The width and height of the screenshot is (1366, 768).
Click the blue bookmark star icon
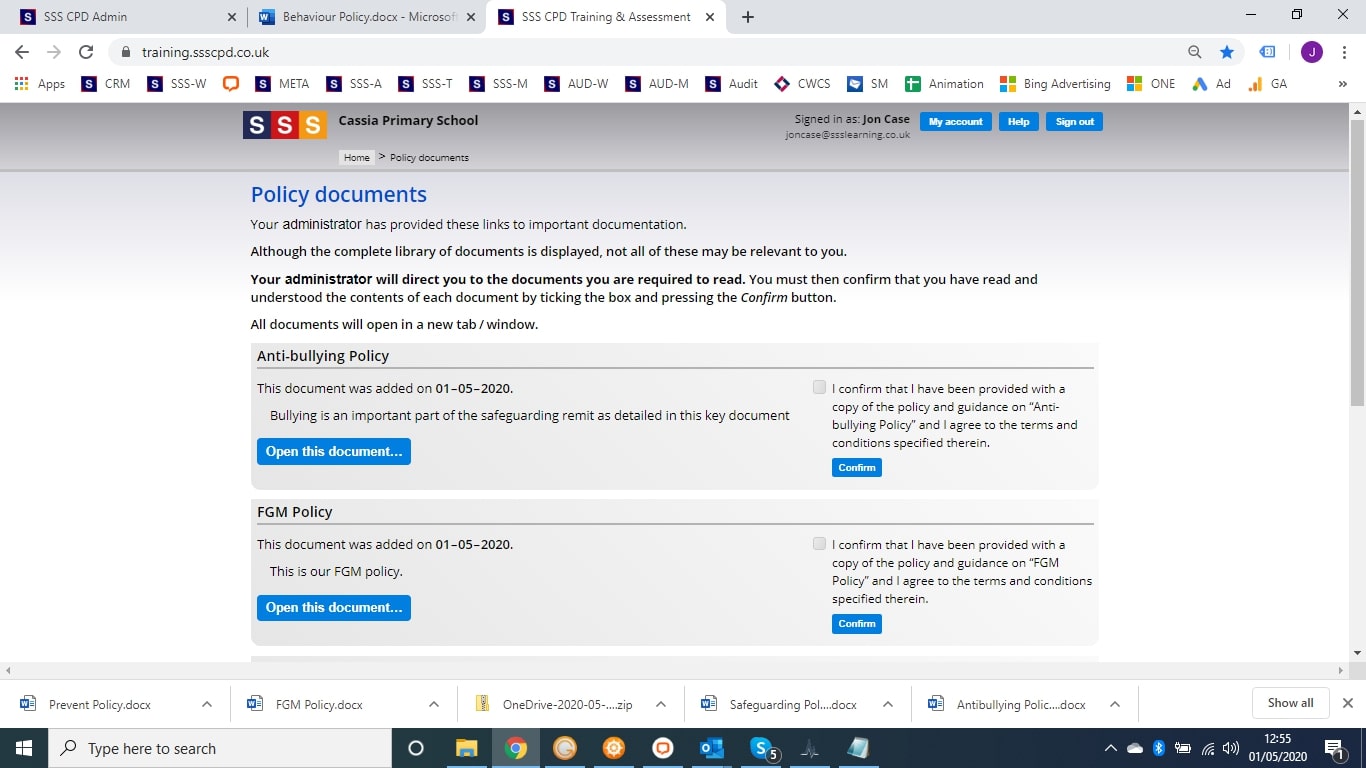[x=1227, y=52]
